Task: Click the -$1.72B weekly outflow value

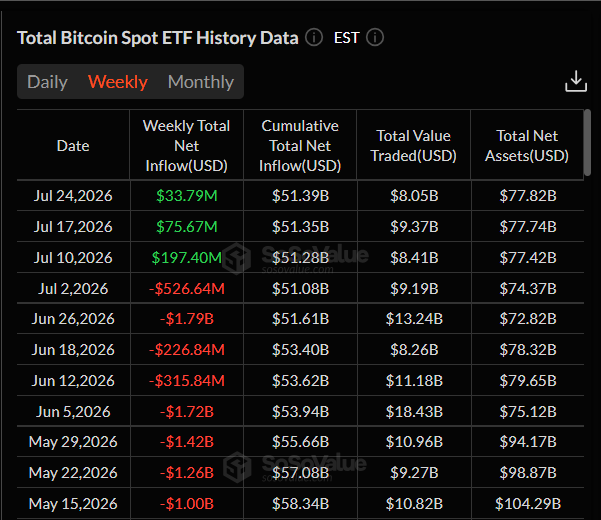Action: pyautogui.click(x=187, y=412)
